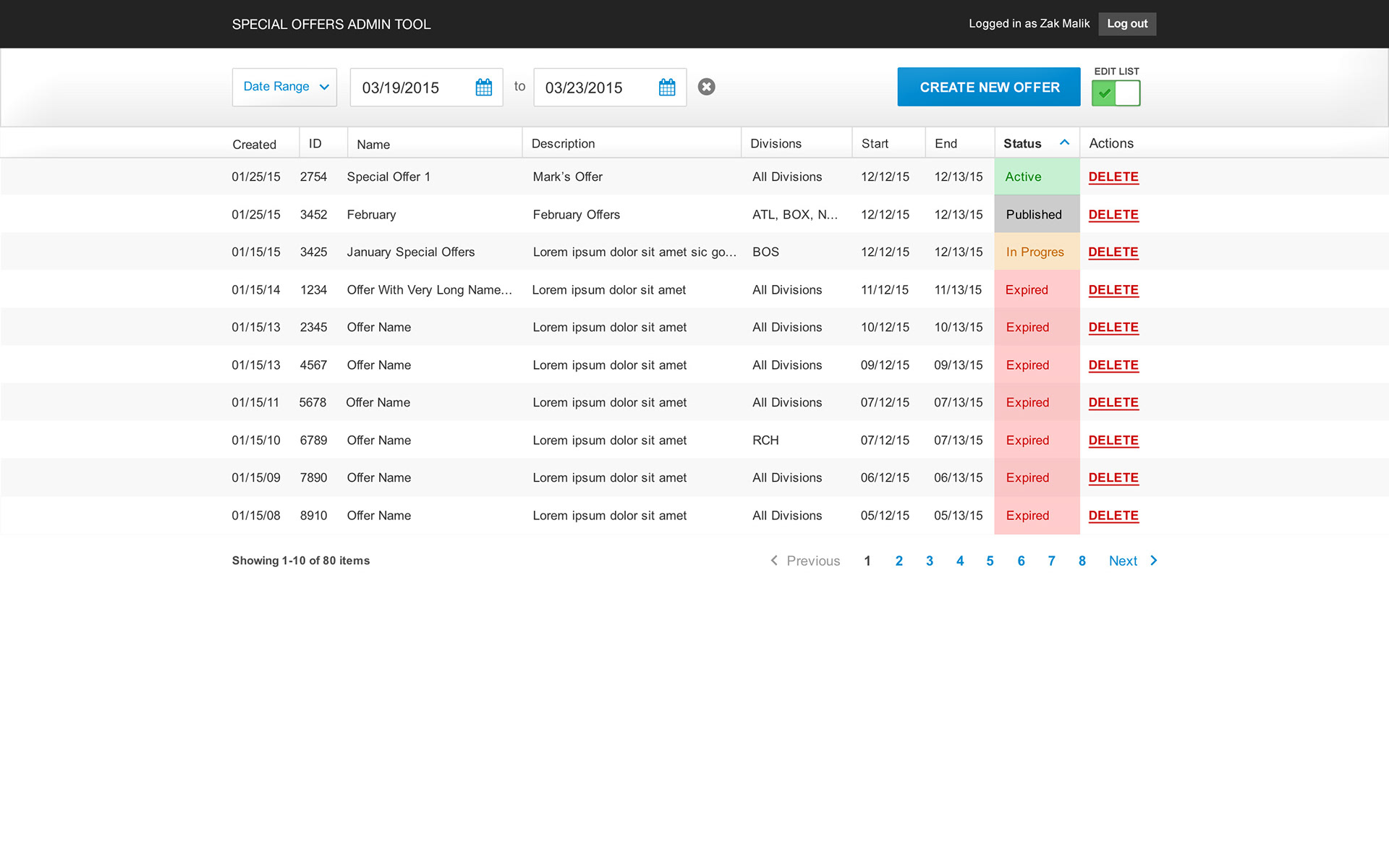Viewport: 1389px width, 868px height.
Task: Click the Published status cell for February
Action: [x=1036, y=214]
